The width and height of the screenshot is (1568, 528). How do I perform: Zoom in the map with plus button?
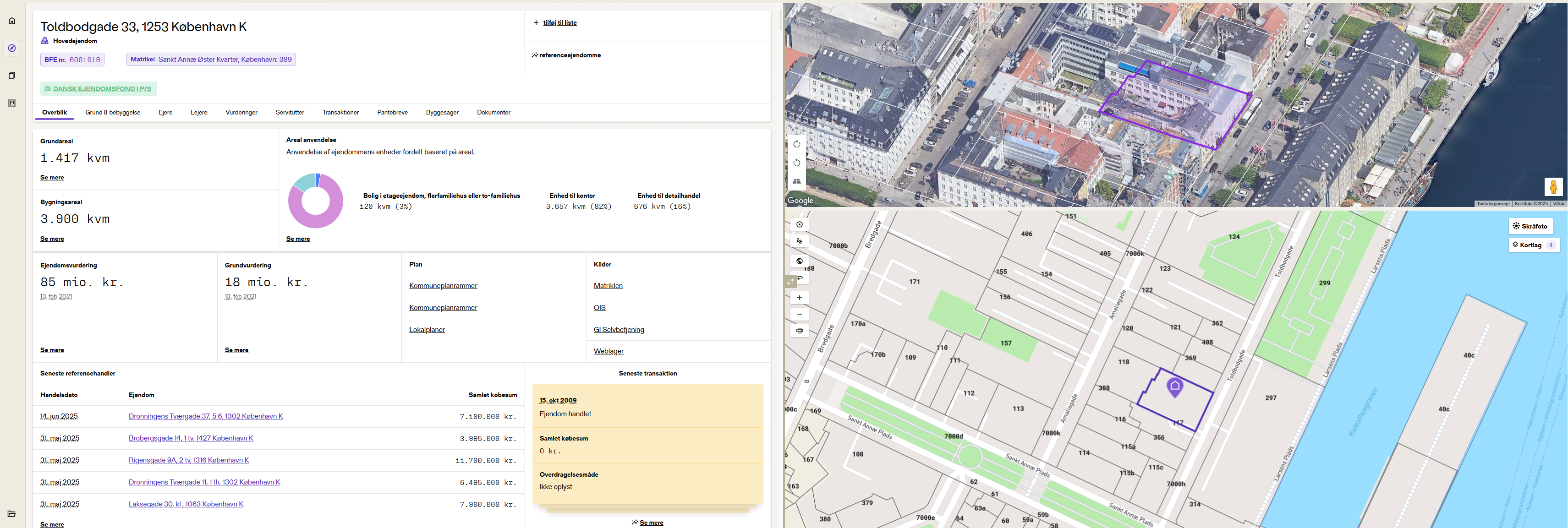799,298
